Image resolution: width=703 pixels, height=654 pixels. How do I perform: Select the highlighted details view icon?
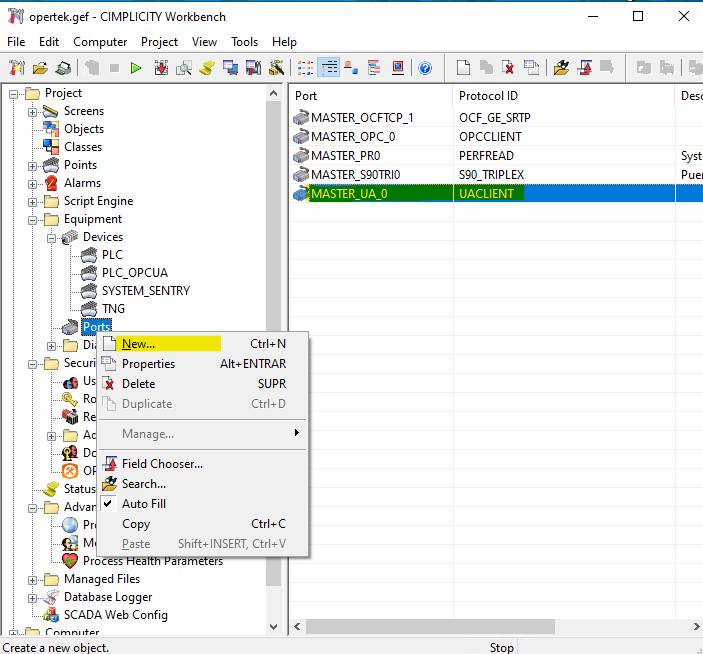pyautogui.click(x=329, y=68)
